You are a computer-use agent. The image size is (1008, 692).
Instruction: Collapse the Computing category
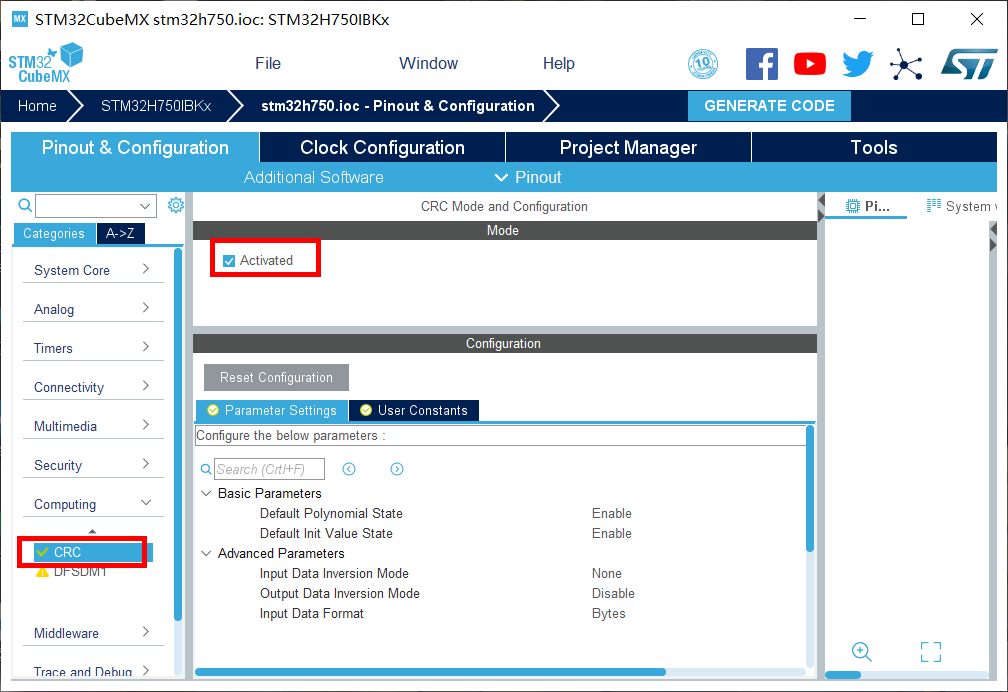(x=92, y=504)
